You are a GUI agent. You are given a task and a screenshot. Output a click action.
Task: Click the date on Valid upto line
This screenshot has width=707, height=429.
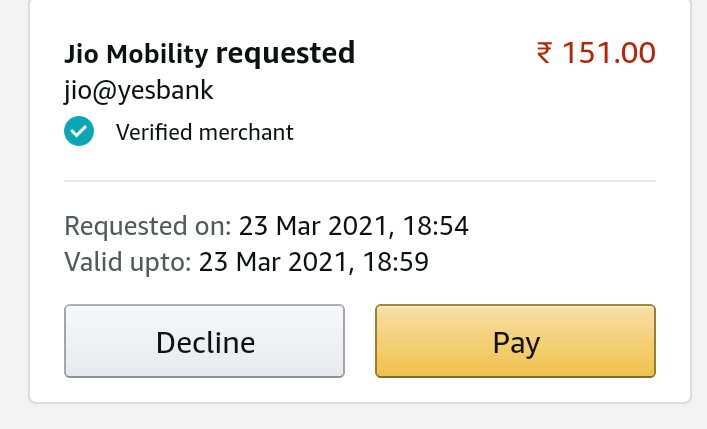tap(273, 263)
